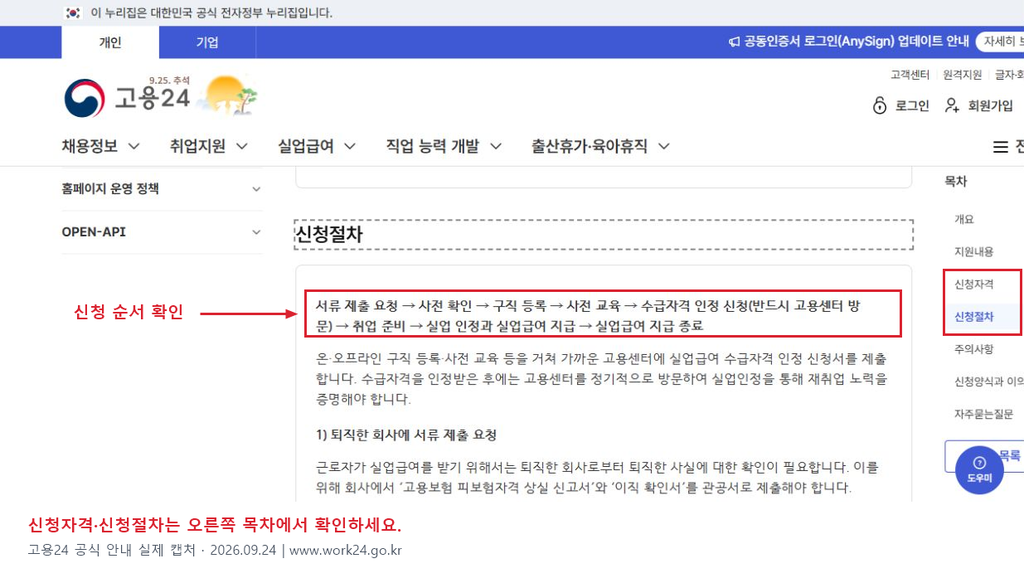Expand the 직업 능력 개발 chevron arrow
The width and height of the screenshot is (1024, 564).
(496, 146)
